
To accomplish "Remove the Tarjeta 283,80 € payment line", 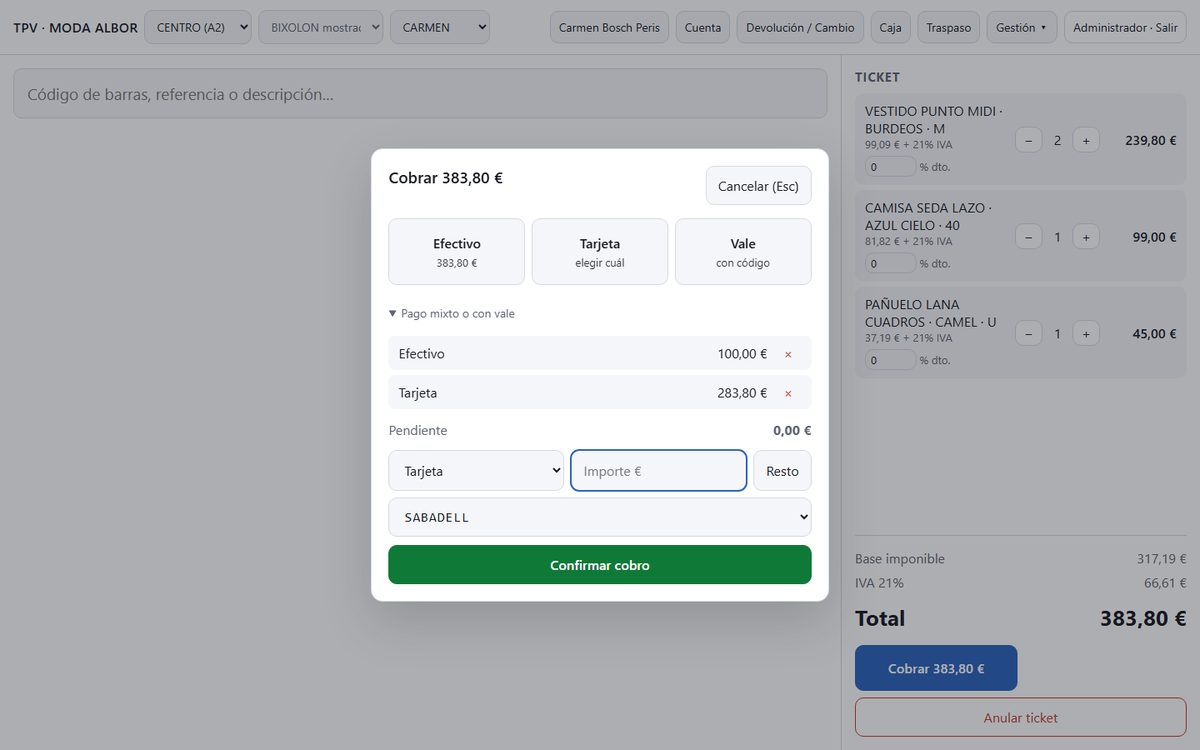I will [x=788, y=393].
